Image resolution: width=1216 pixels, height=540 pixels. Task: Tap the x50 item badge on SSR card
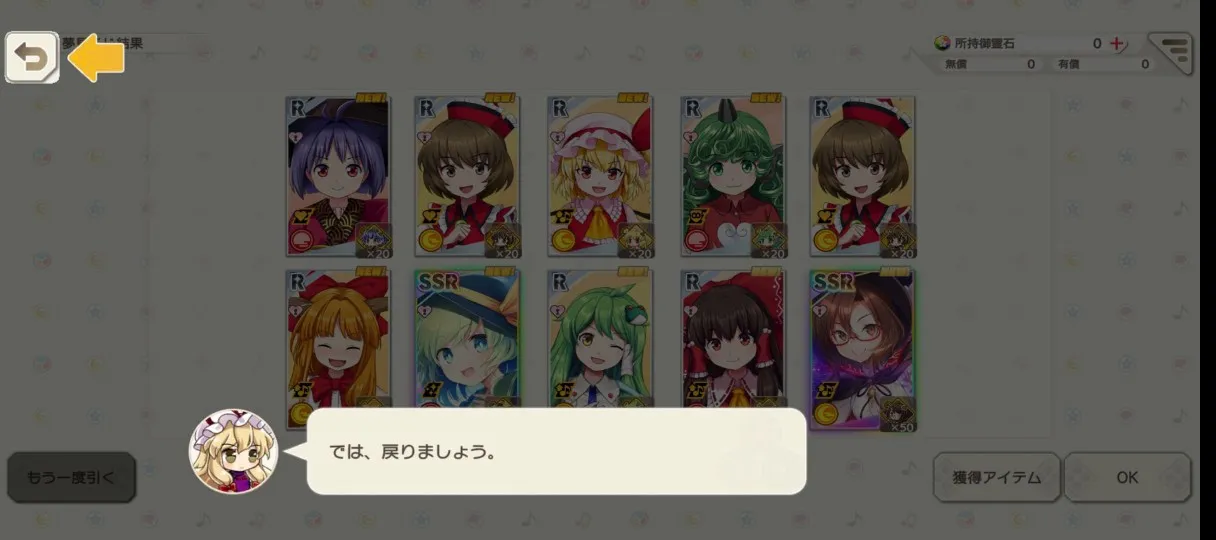[895, 412]
